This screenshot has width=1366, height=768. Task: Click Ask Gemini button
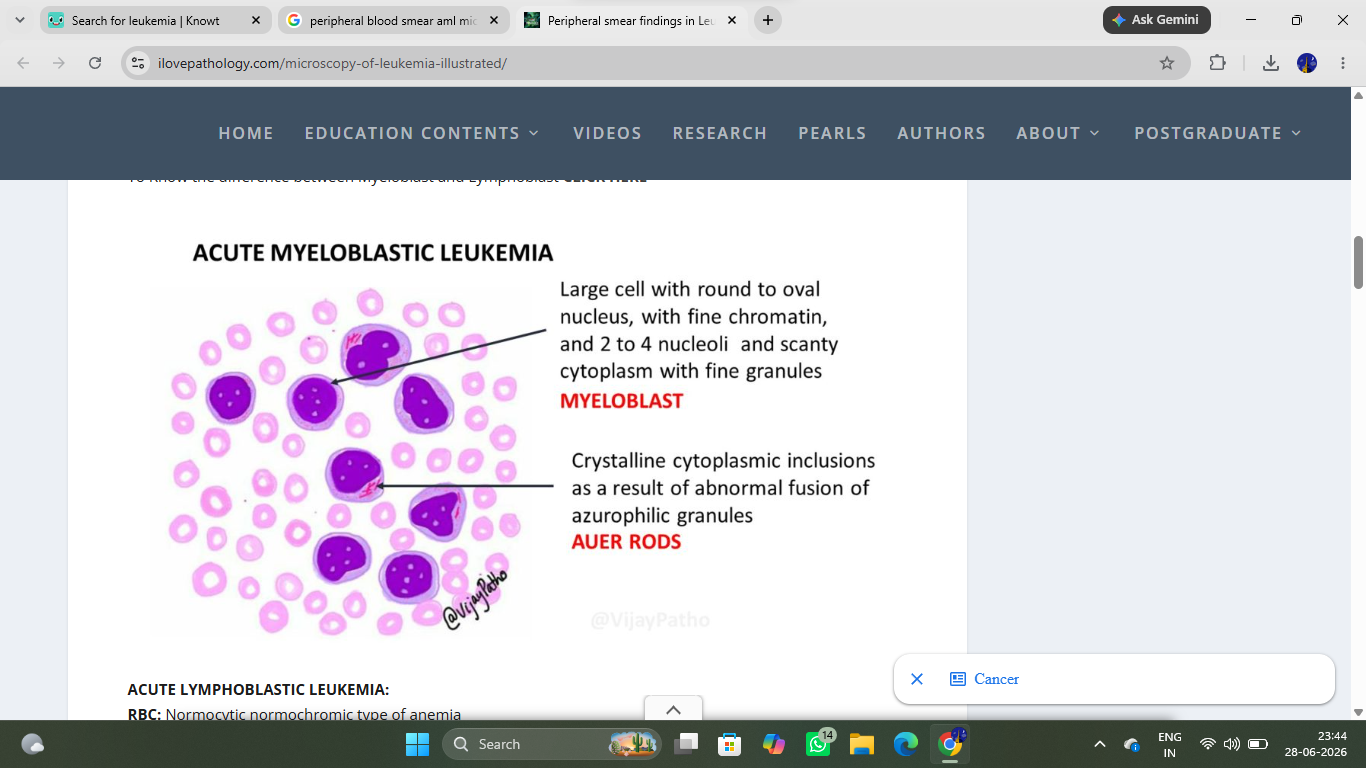point(1157,20)
